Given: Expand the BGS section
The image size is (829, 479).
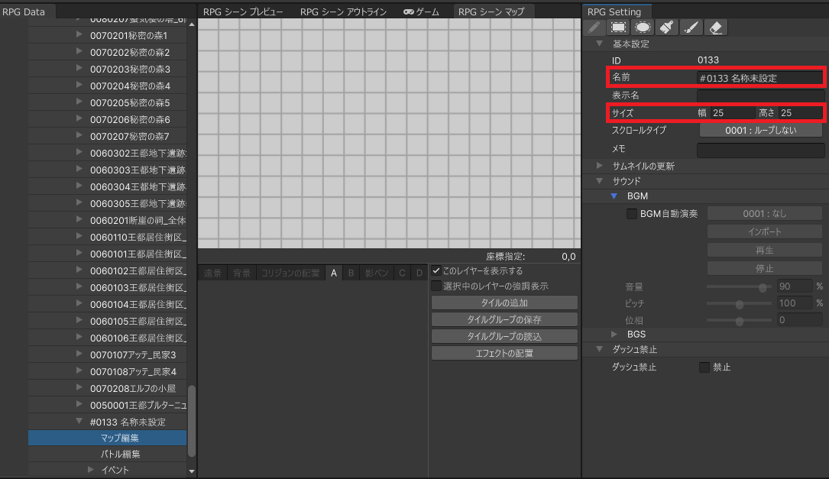Looking at the screenshot, I should (615, 333).
